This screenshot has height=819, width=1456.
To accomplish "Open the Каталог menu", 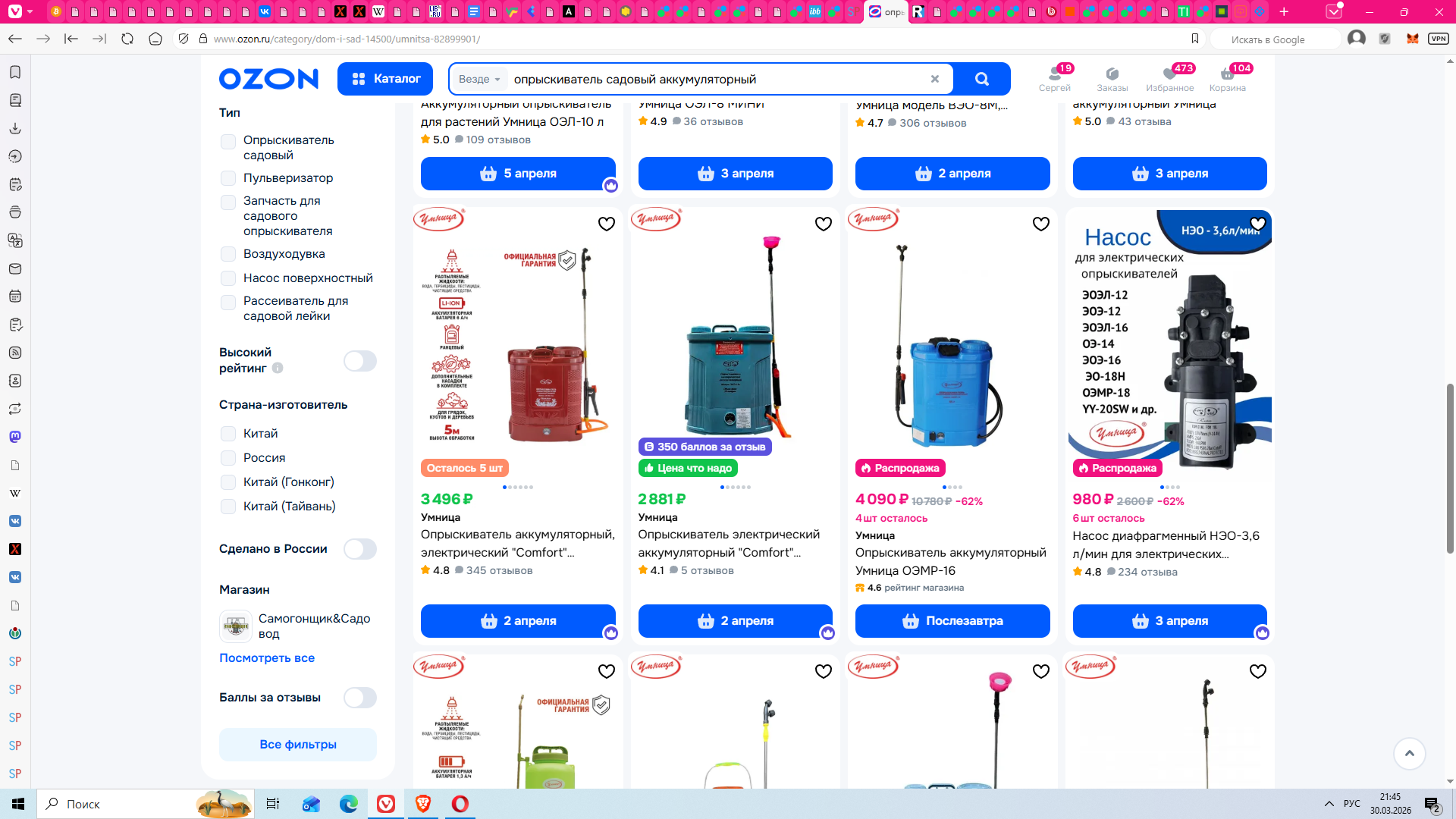I will (385, 79).
